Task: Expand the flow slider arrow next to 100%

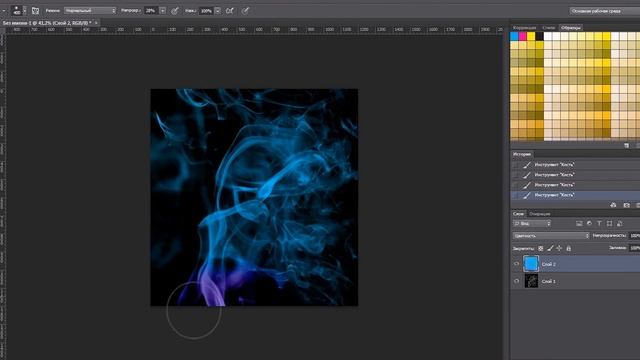Action: point(218,11)
